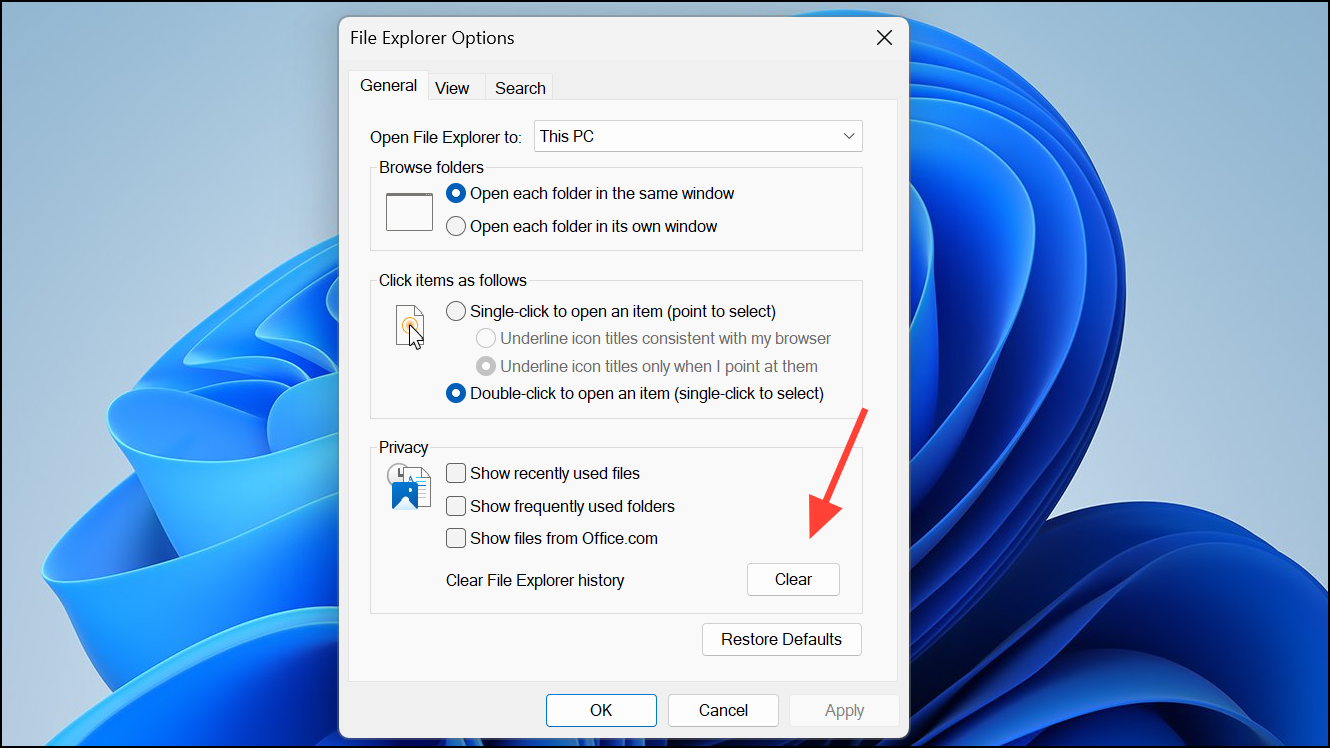Clear File Explorer history with Clear button
This screenshot has height=748, width=1330.
tap(793, 579)
